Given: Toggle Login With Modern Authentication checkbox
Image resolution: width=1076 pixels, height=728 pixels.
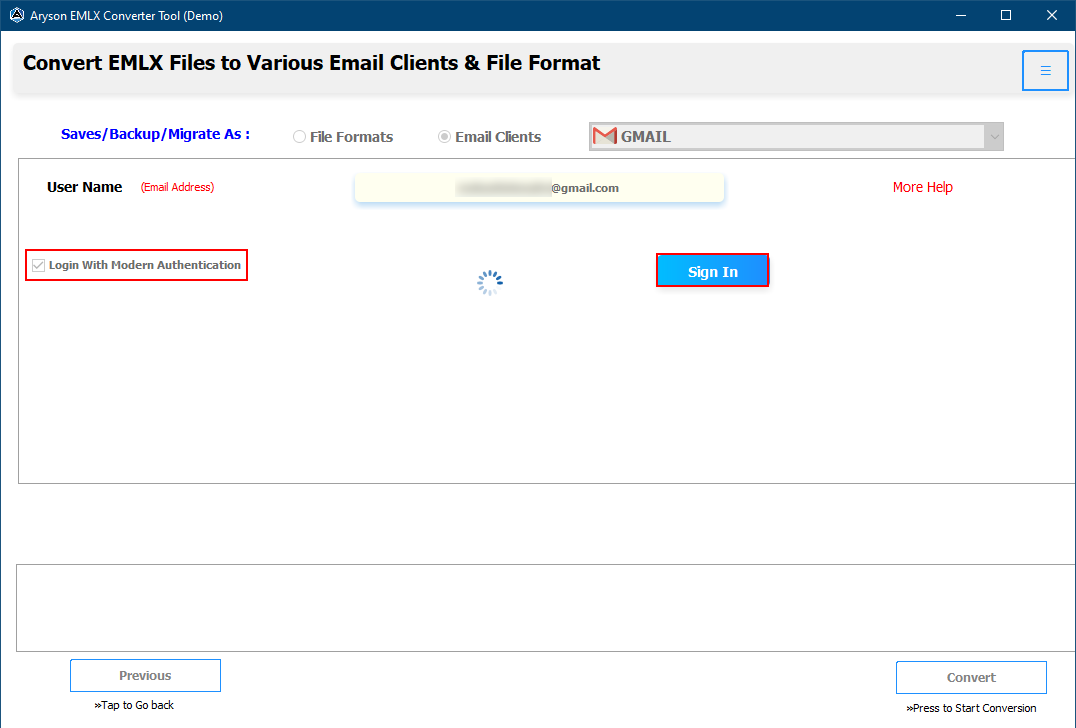Looking at the screenshot, I should [38, 266].
